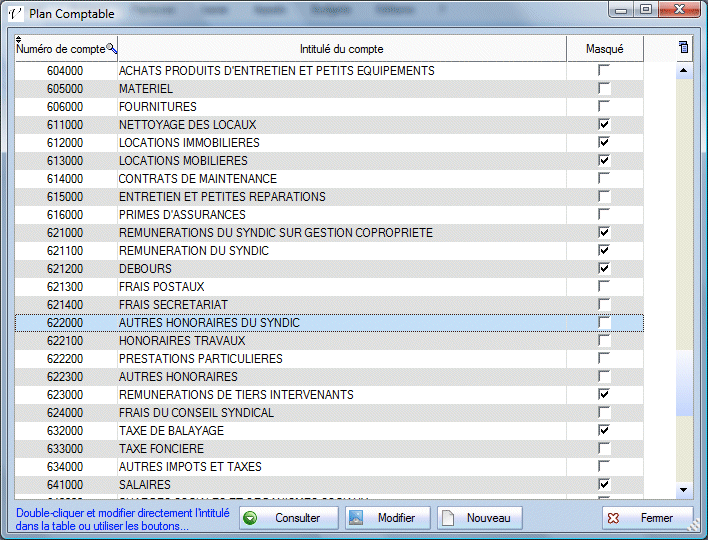Click the Plan Comptable window title icon
This screenshot has height=540, width=708.
pyautogui.click(x=15, y=14)
